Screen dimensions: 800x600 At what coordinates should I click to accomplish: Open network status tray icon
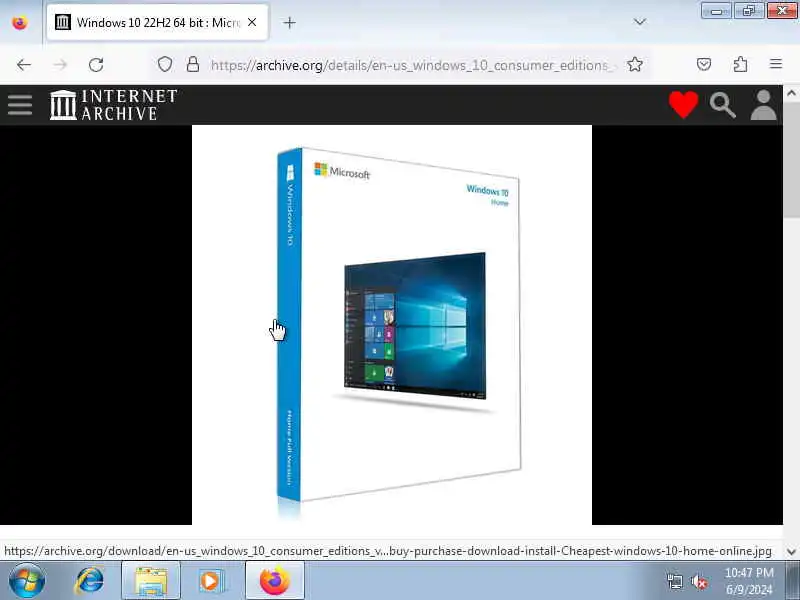pos(674,582)
